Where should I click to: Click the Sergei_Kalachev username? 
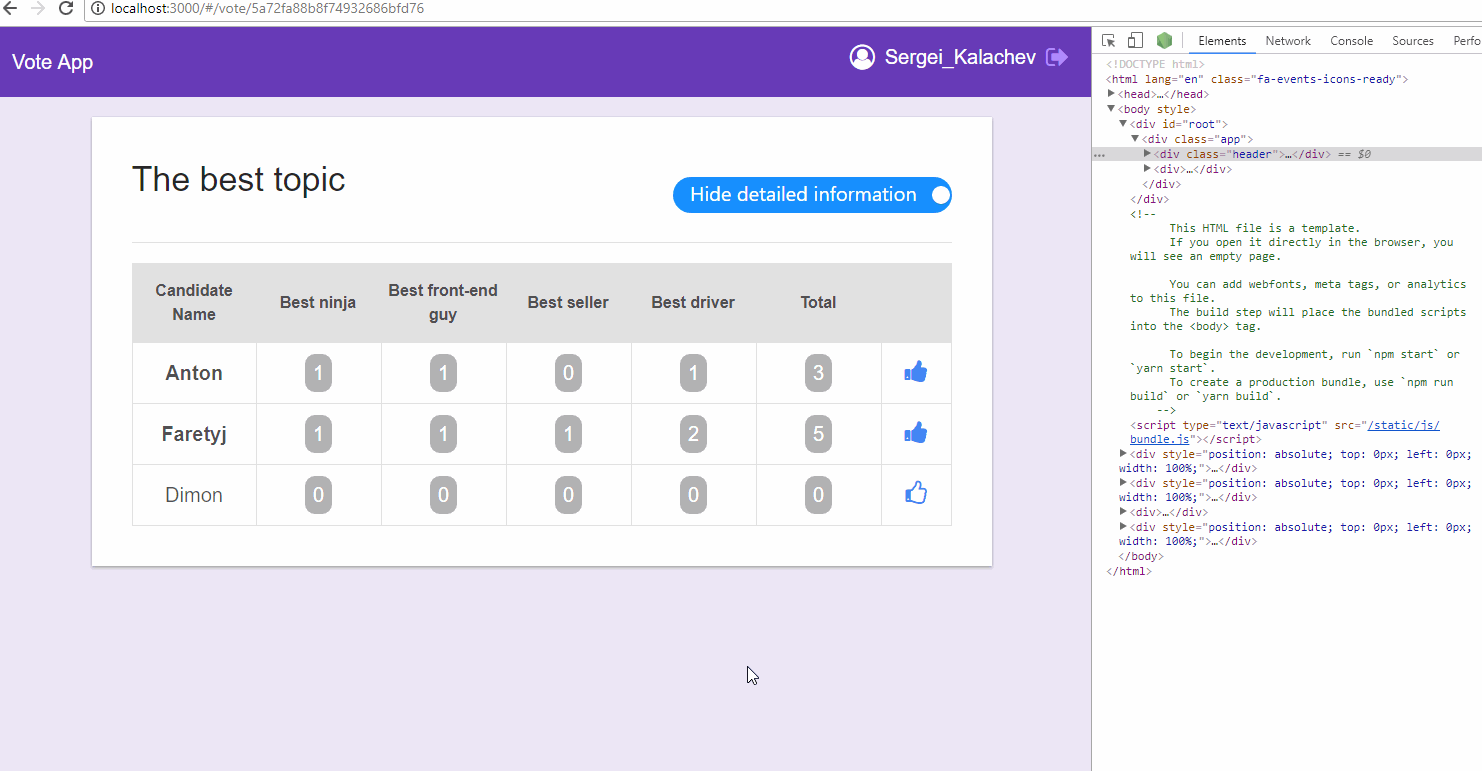pyautogui.click(x=960, y=57)
